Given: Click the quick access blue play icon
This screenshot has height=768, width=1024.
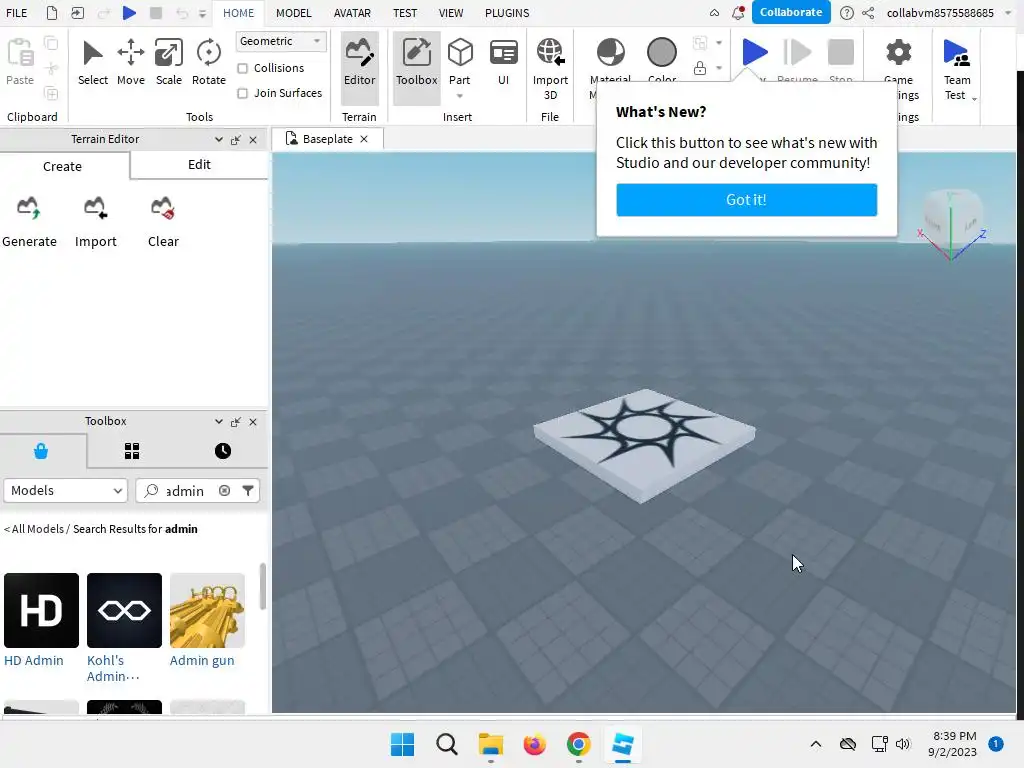Looking at the screenshot, I should tap(129, 13).
